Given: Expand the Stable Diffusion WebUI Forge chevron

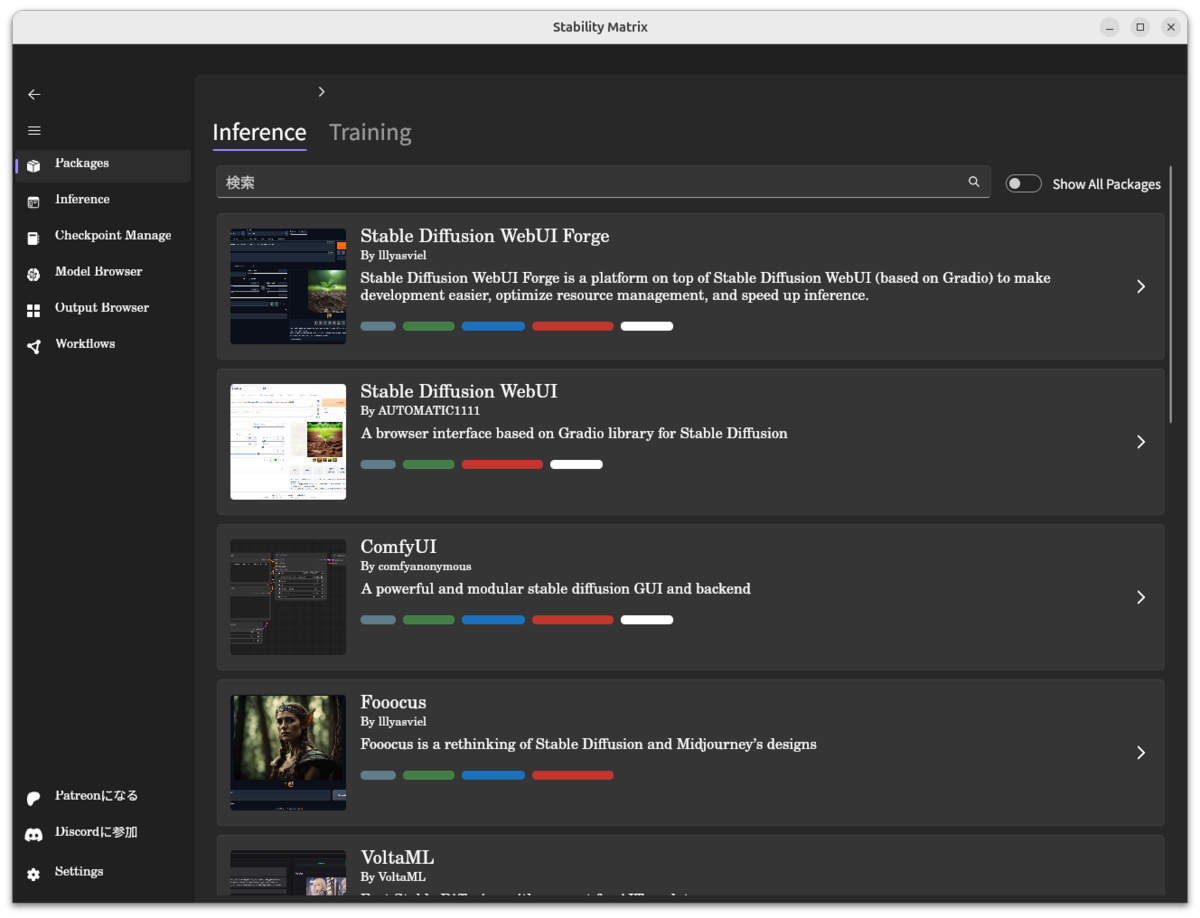Looking at the screenshot, I should tap(1141, 287).
